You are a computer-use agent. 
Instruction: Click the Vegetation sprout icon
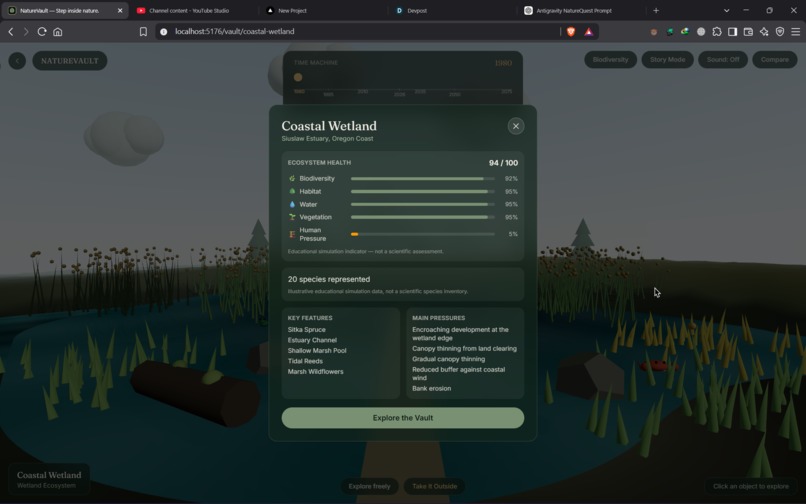click(292, 217)
